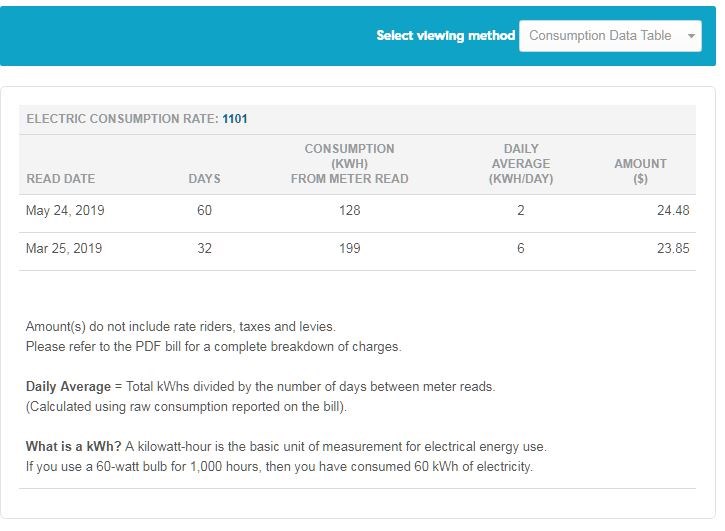Click the 'ELECTRIC CONSUMPTION RATE' label

tap(121, 119)
